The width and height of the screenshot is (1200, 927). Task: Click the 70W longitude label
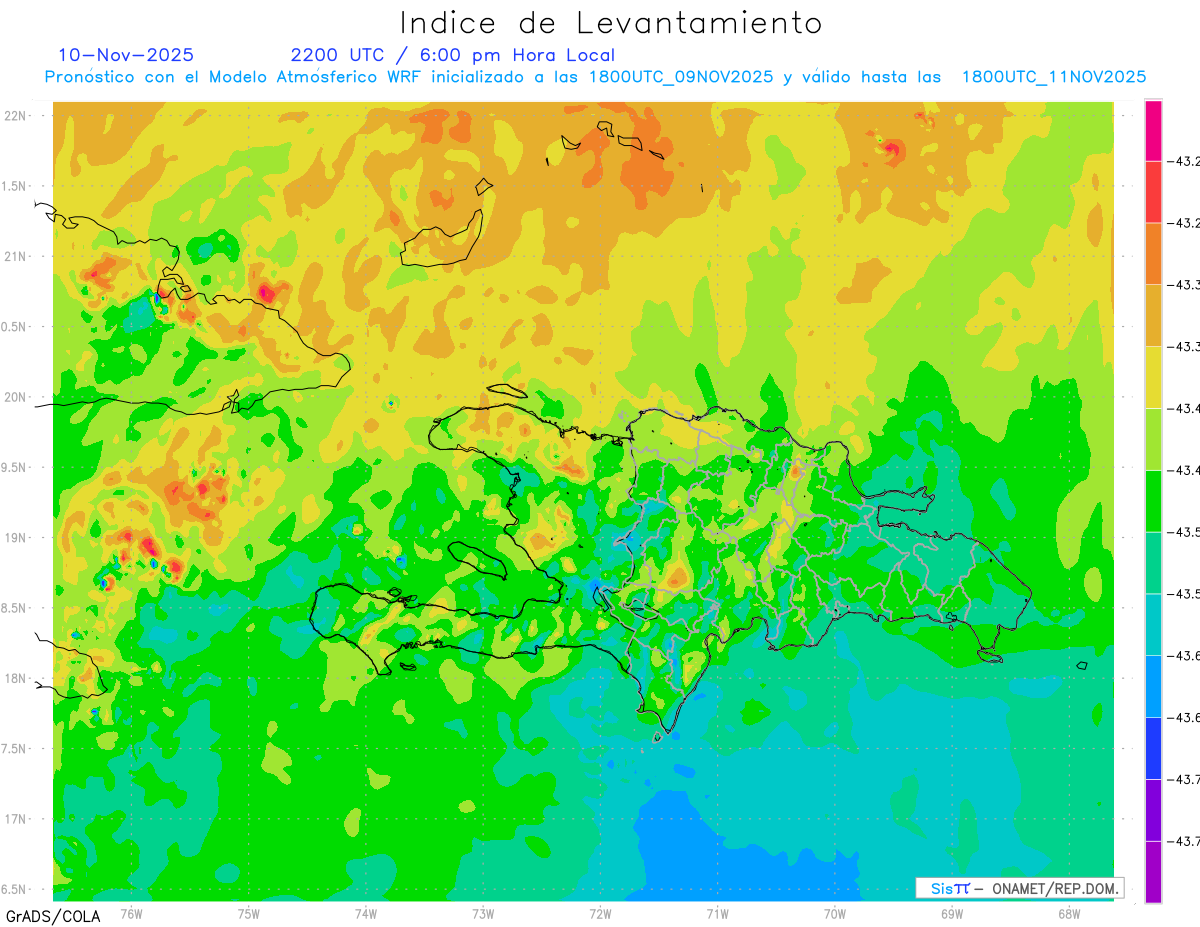coord(835,913)
